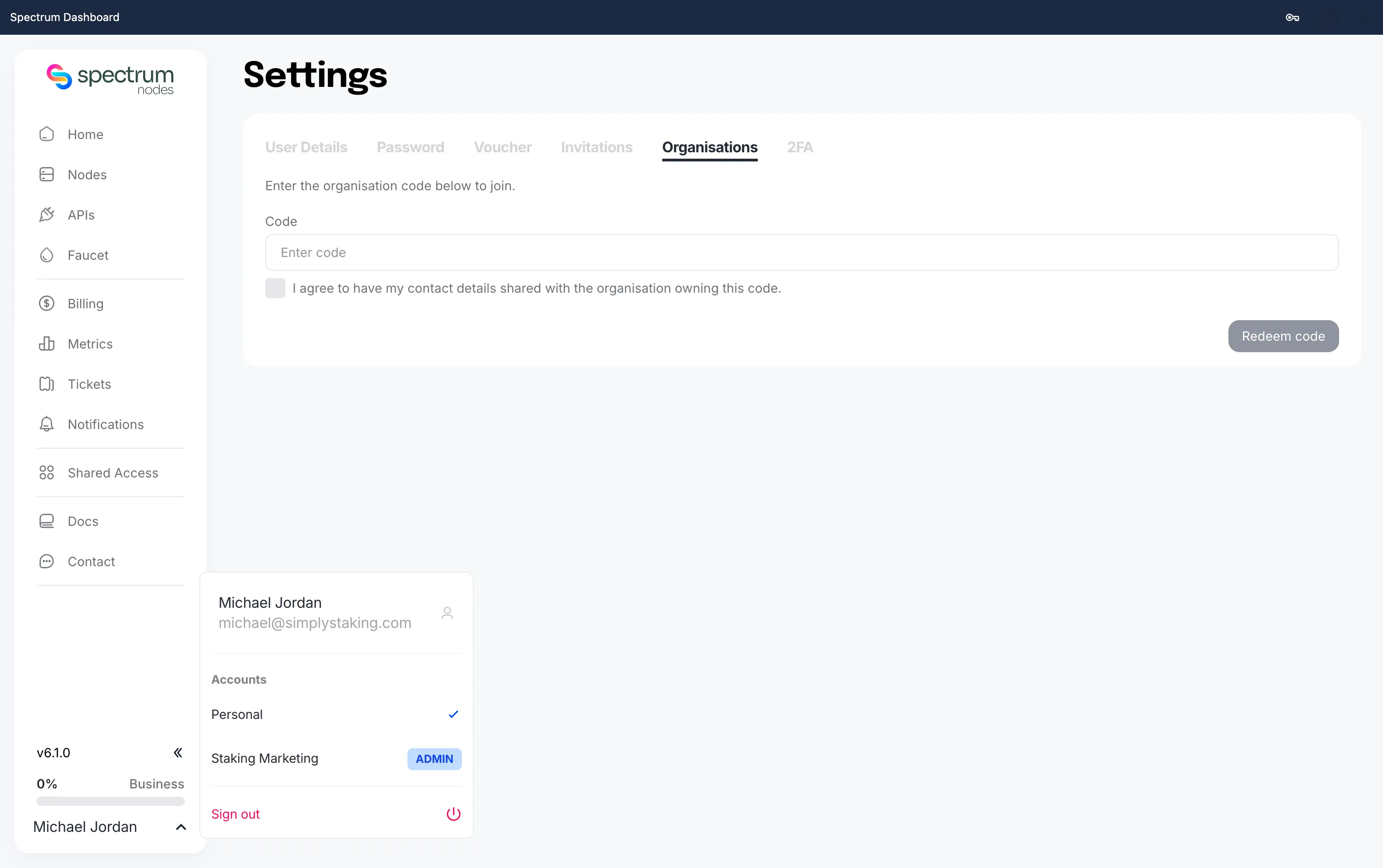Select the Personal account option
Screen dimensions: 1383x868
pyautogui.click(x=336, y=715)
